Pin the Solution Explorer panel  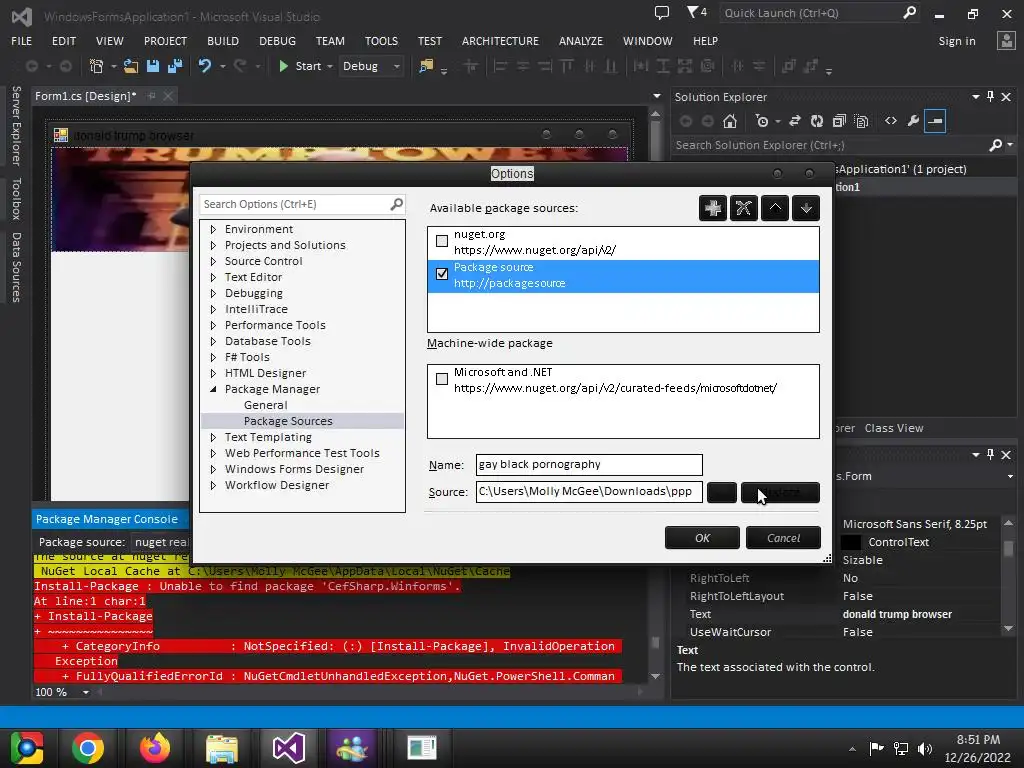pyautogui.click(x=991, y=97)
